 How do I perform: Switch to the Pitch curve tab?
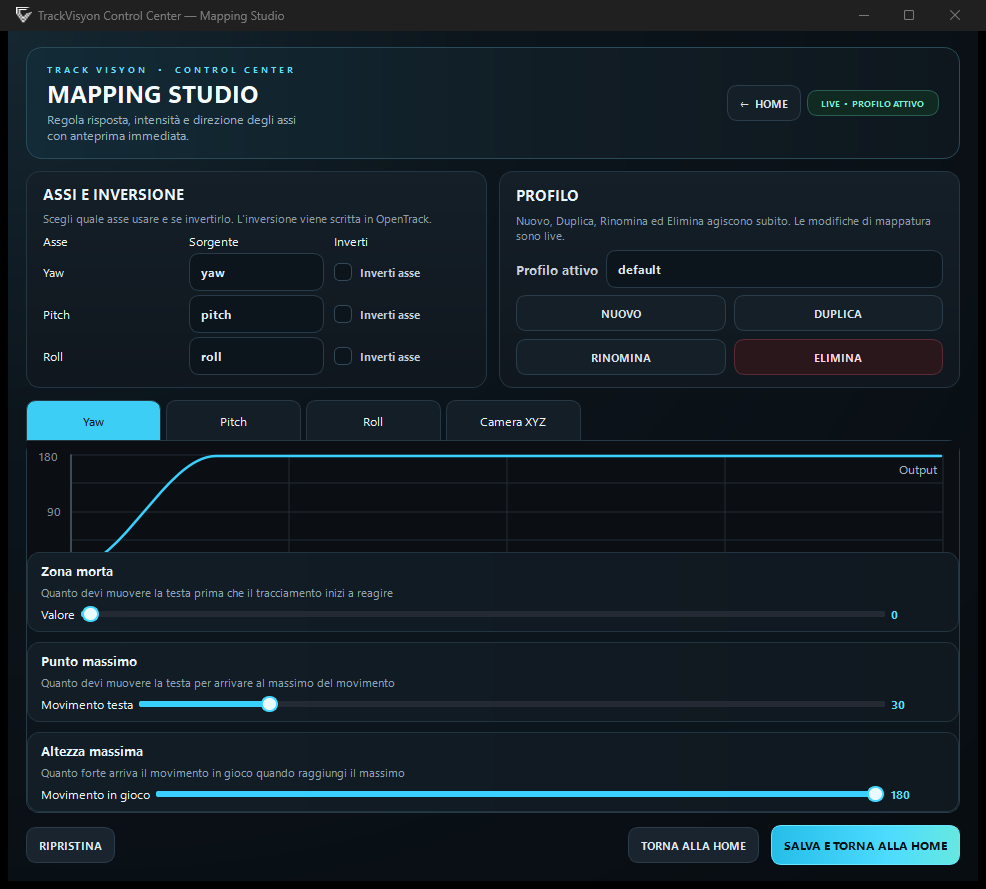pos(233,421)
